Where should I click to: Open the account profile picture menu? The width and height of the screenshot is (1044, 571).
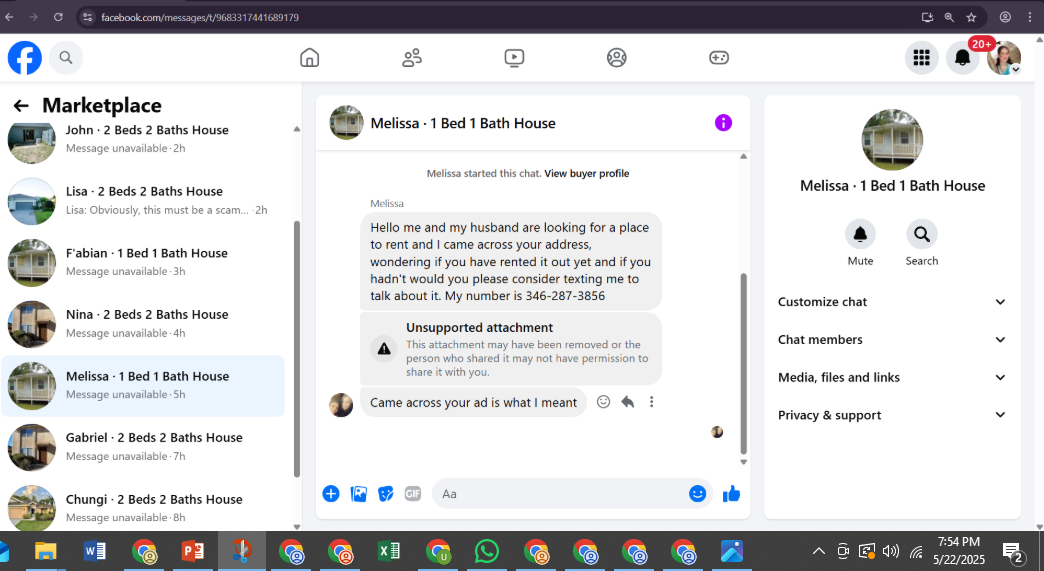1004,58
